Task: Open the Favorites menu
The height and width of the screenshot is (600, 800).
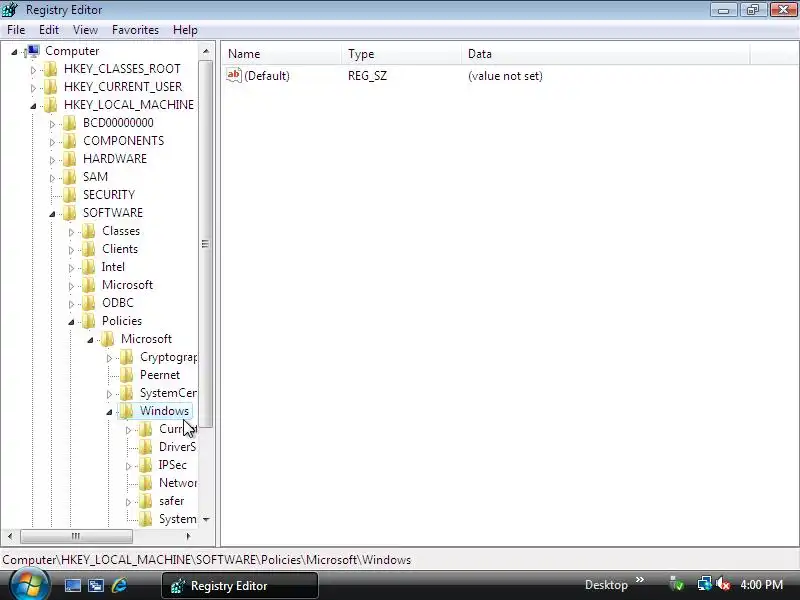Action: (x=135, y=30)
